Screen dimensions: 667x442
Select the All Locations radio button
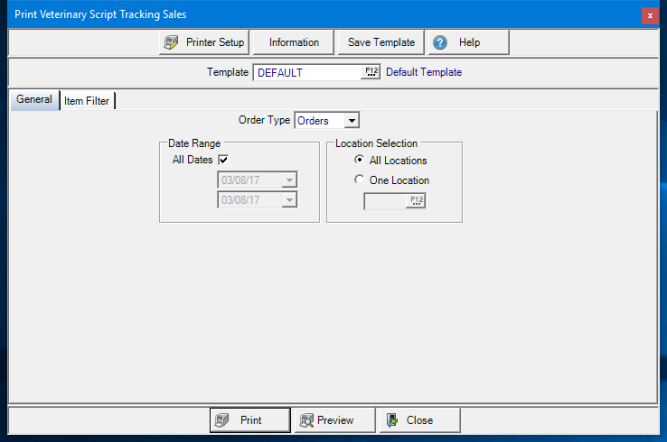(359, 160)
